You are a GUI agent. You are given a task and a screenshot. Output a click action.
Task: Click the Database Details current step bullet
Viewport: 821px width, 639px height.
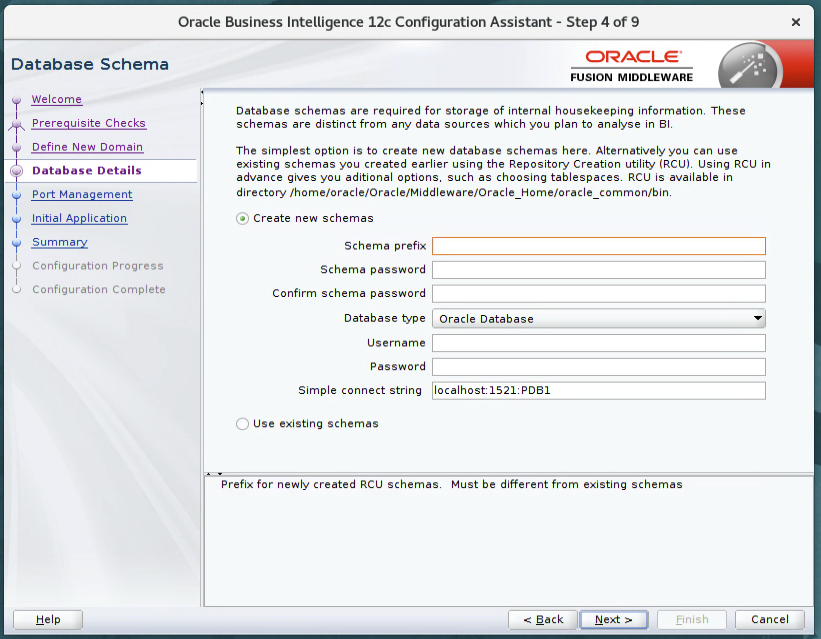pos(17,171)
